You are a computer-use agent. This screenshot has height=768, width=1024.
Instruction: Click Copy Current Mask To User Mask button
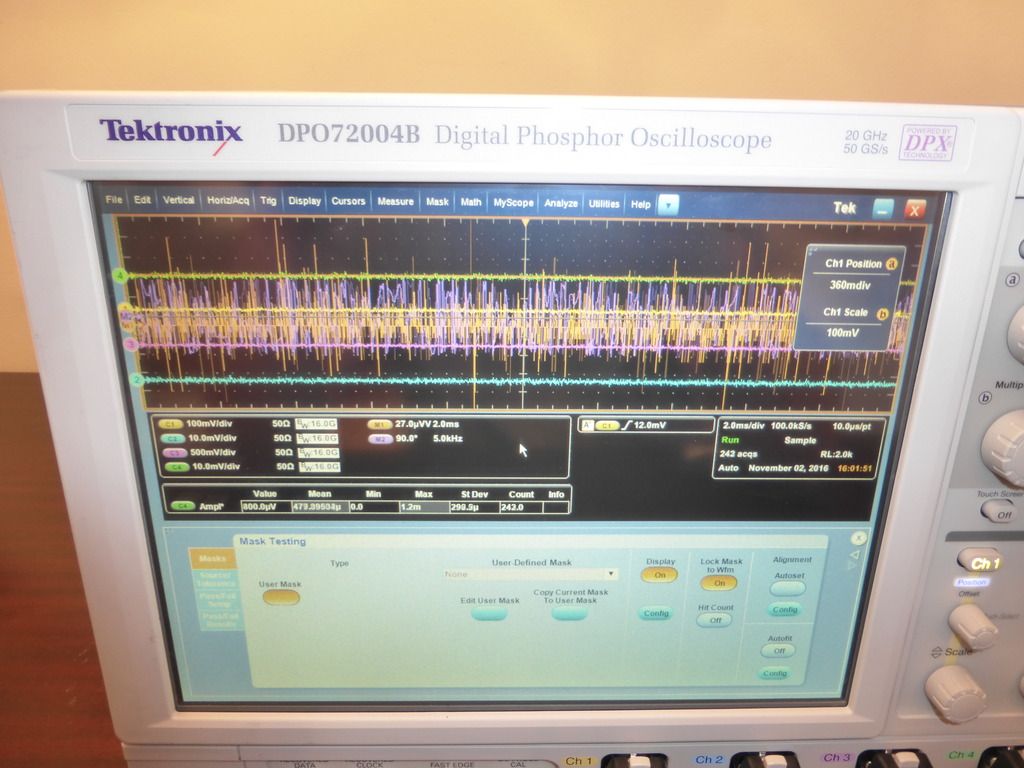point(569,614)
